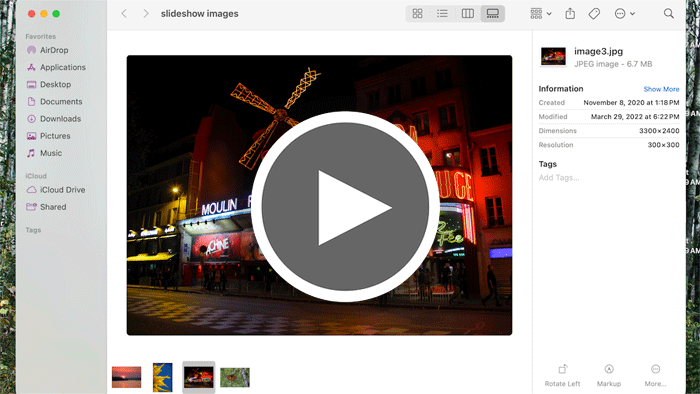This screenshot has height=394, width=700.
Task: Click the iCloud sidebar heading
Action: (x=36, y=176)
